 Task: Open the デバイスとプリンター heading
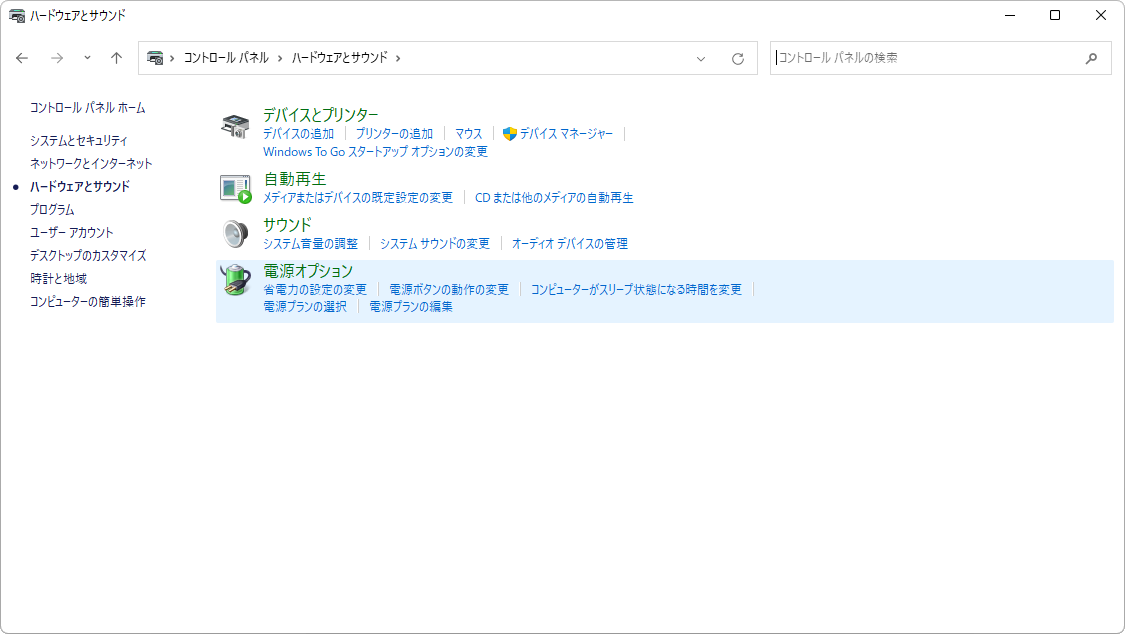[321, 115]
